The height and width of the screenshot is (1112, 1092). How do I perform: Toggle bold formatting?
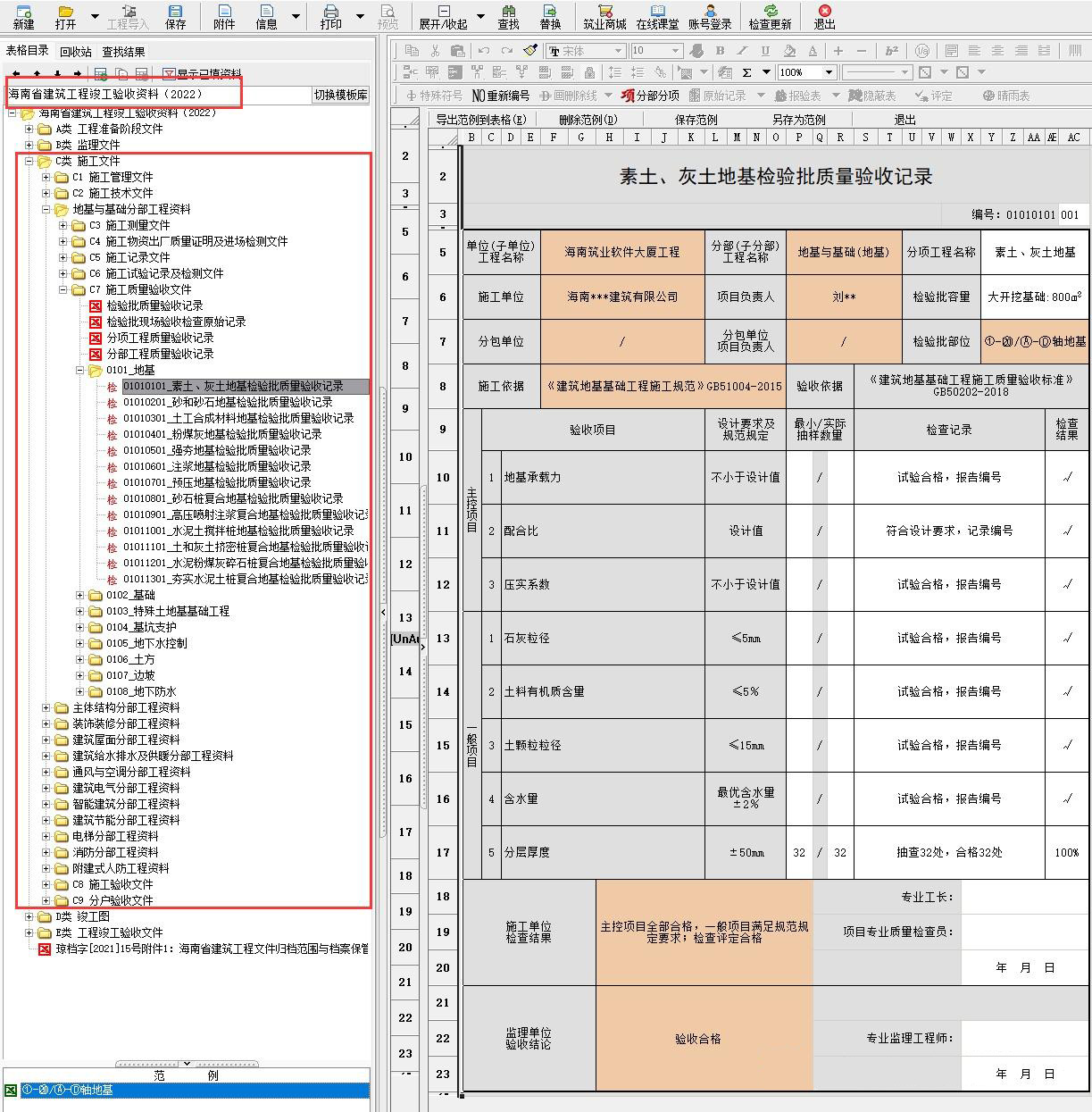tap(720, 51)
